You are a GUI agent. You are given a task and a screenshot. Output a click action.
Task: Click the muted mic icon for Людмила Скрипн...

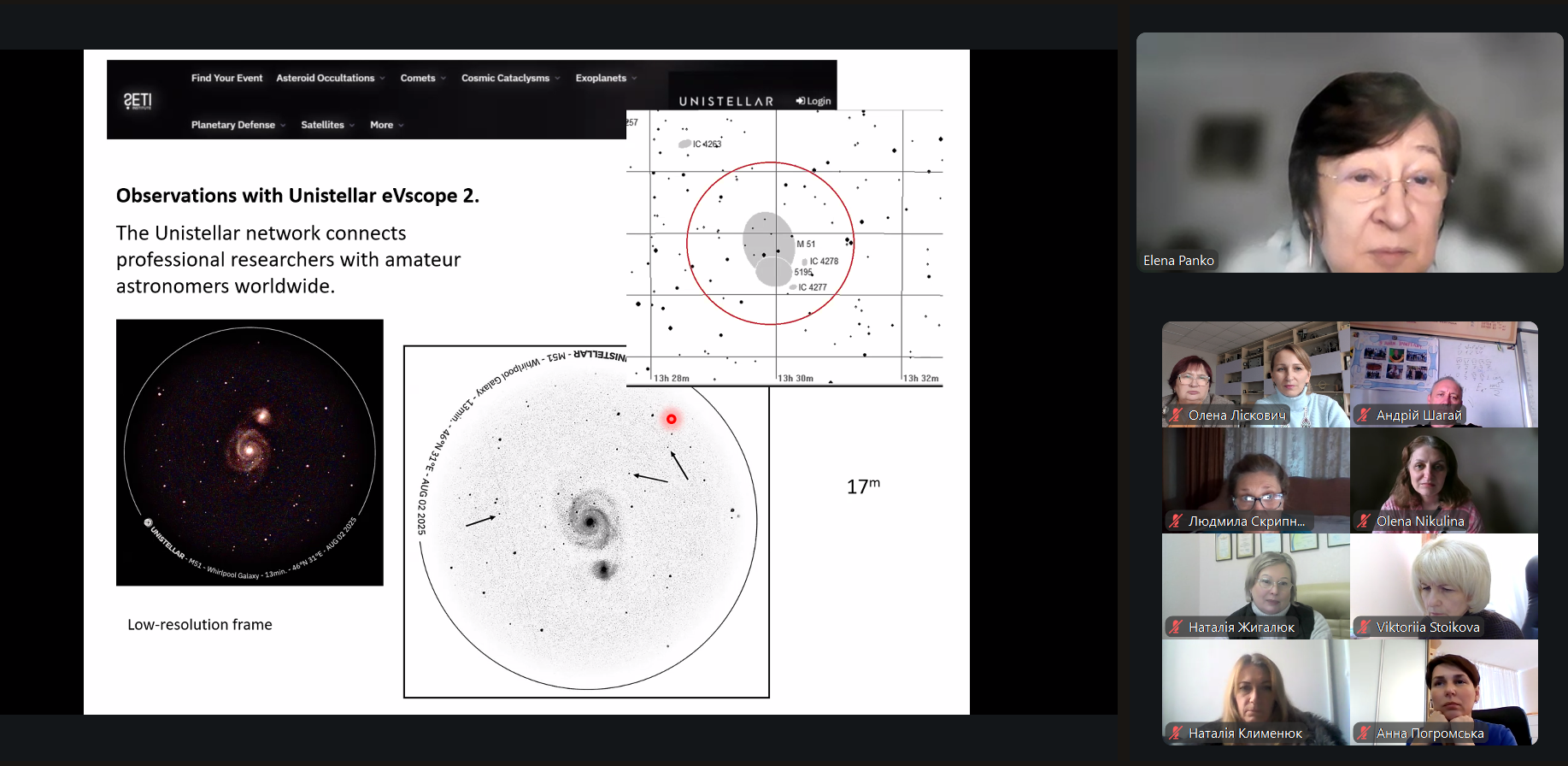1176,521
